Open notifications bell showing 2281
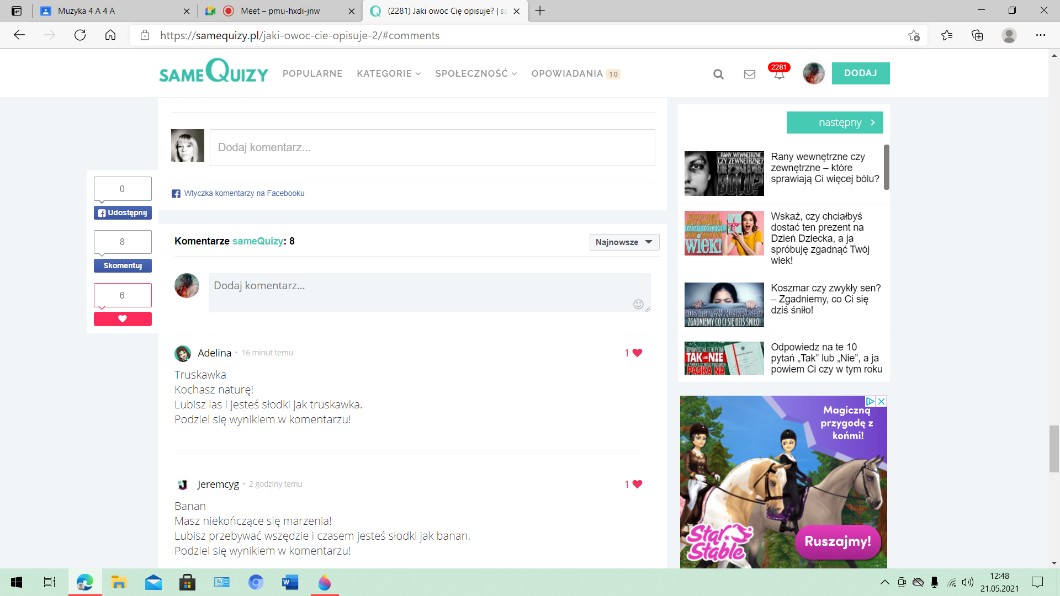The image size is (1060, 596). coord(779,74)
